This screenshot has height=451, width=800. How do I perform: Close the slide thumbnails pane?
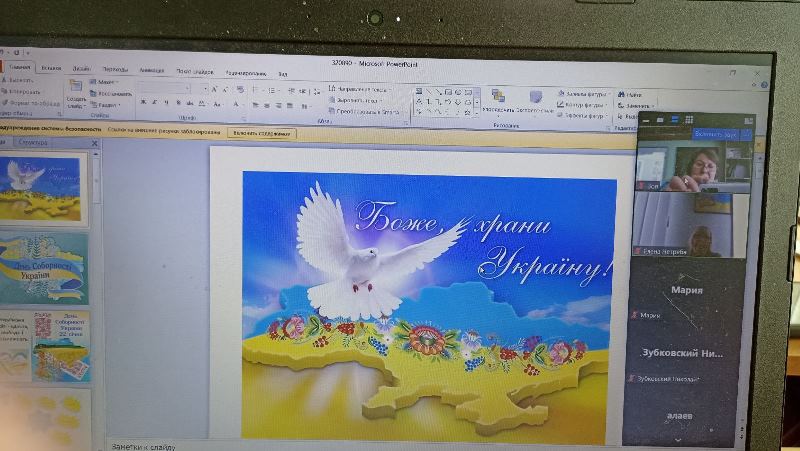(x=94, y=143)
